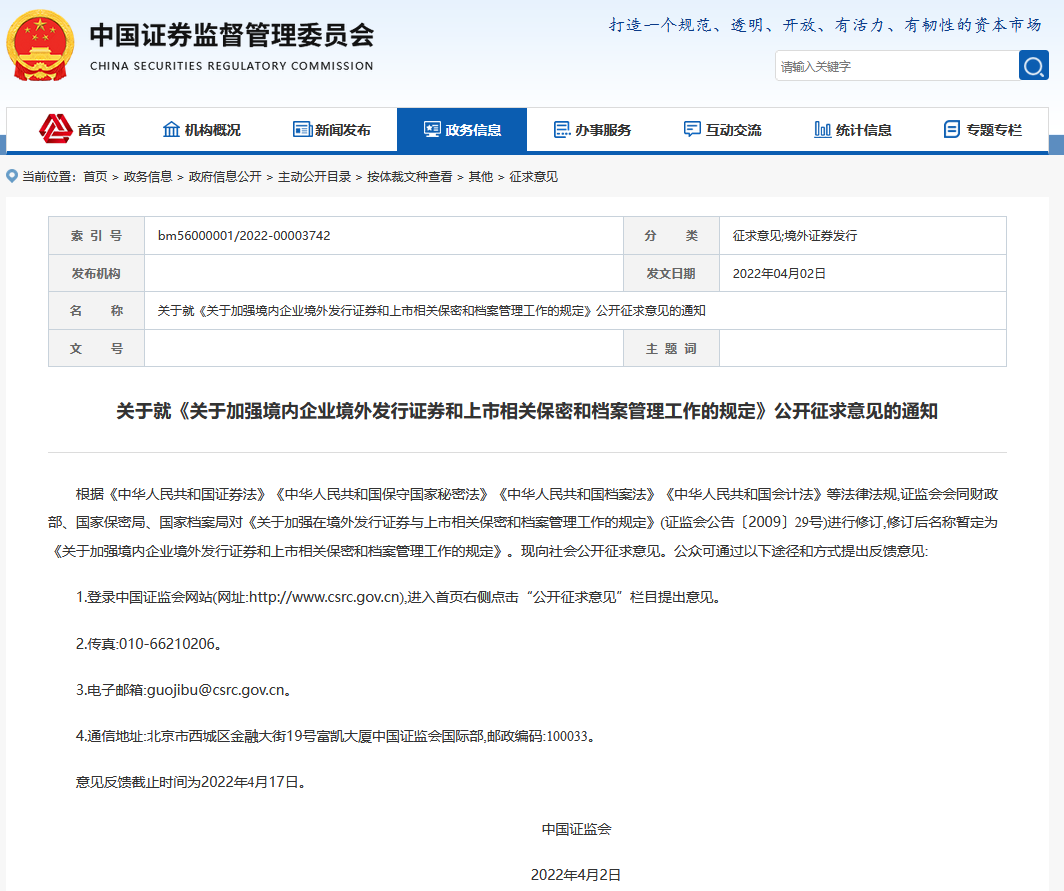Click the building icon beside 机构概况
Screen dimensions: 1064x891
(171, 129)
